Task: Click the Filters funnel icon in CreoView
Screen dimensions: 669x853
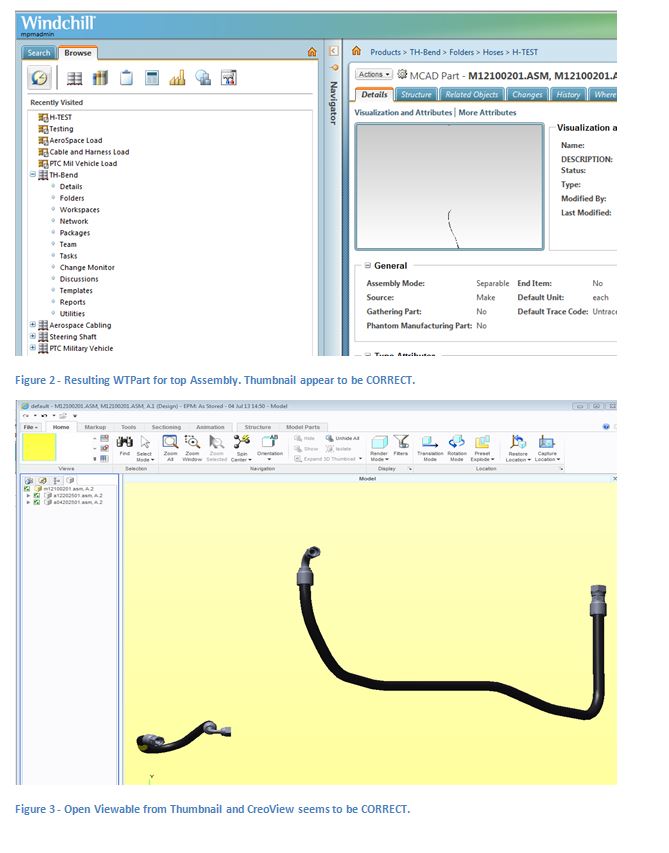Action: pyautogui.click(x=401, y=441)
